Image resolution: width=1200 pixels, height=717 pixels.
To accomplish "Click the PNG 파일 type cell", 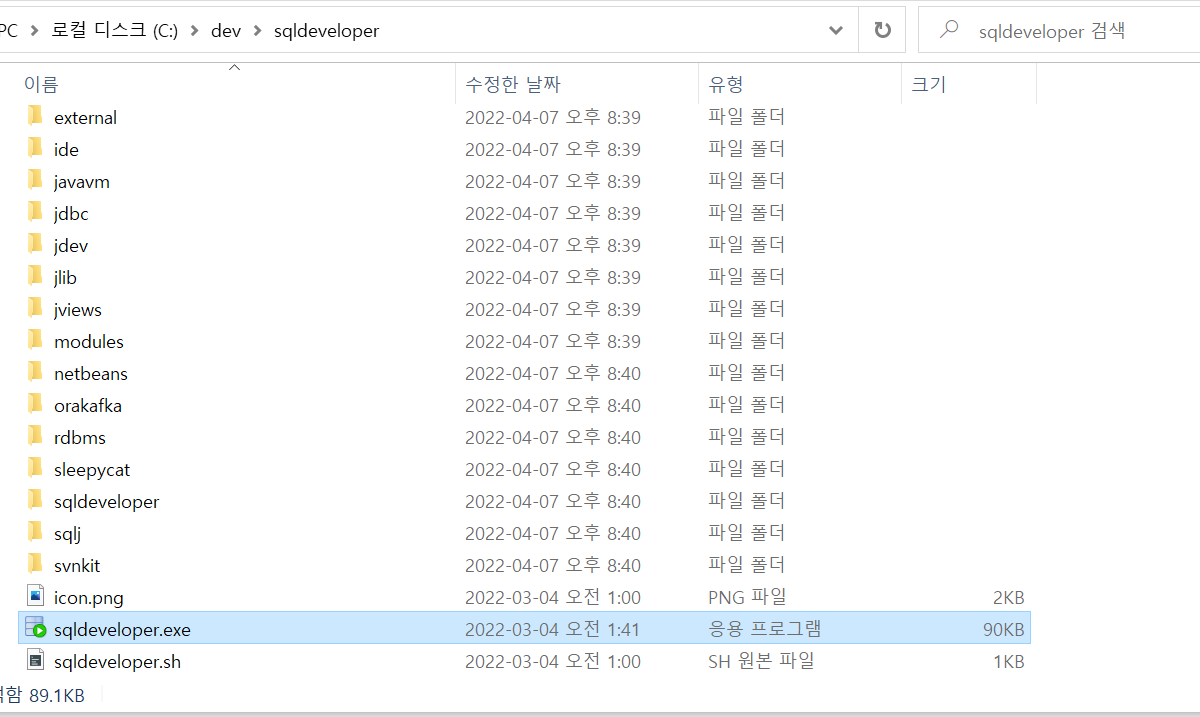I will tap(747, 597).
